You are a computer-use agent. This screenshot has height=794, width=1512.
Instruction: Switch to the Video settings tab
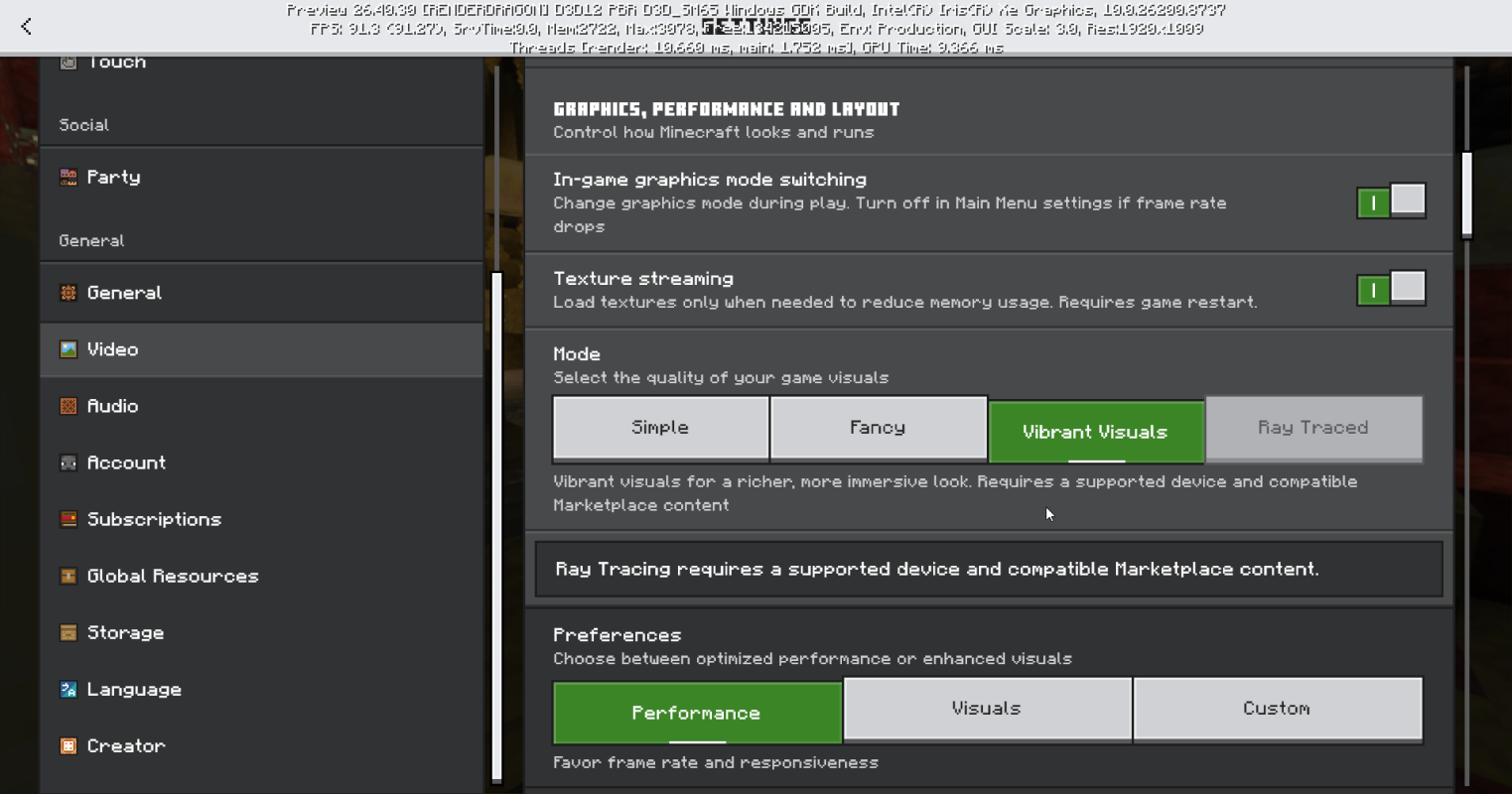point(262,349)
